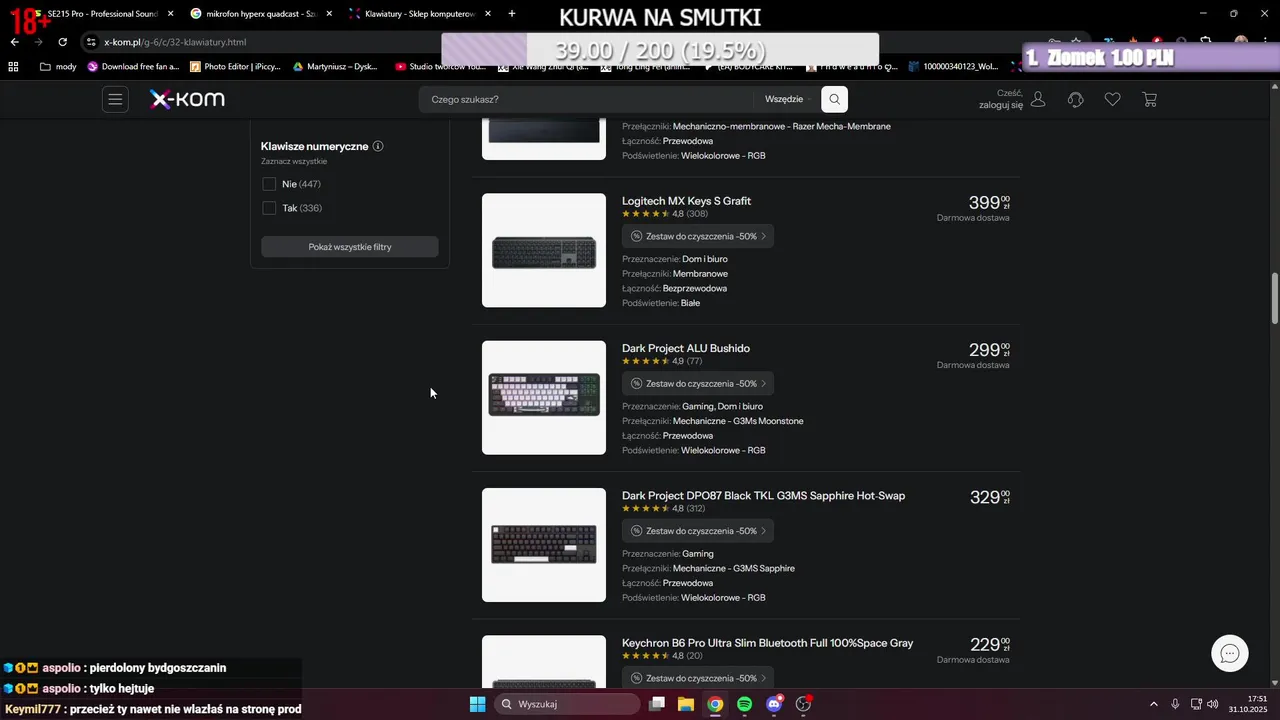This screenshot has height=720, width=1280.
Task: Expand Zestaw do czyszczenia for Logitech MX Keys
Action: (x=697, y=236)
